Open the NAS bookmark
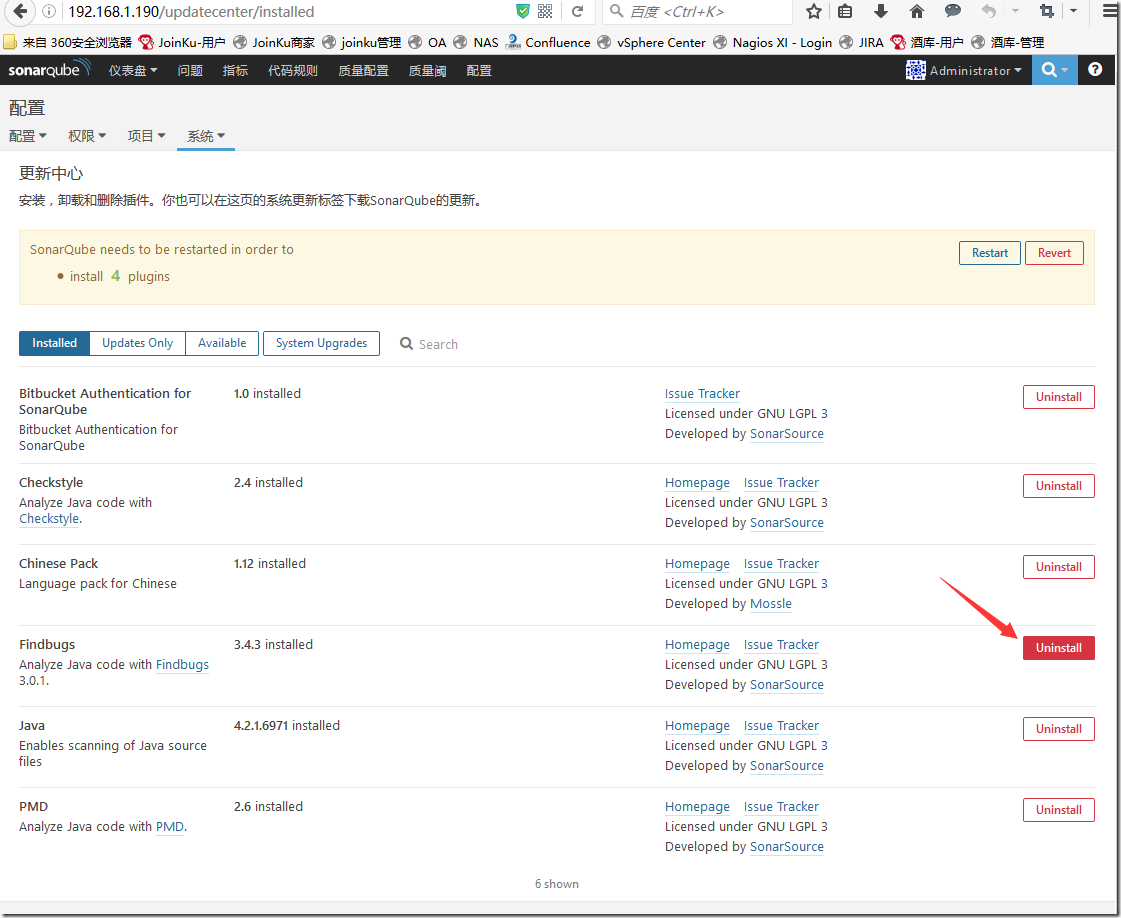This screenshot has width=1121, height=918. click(x=476, y=42)
